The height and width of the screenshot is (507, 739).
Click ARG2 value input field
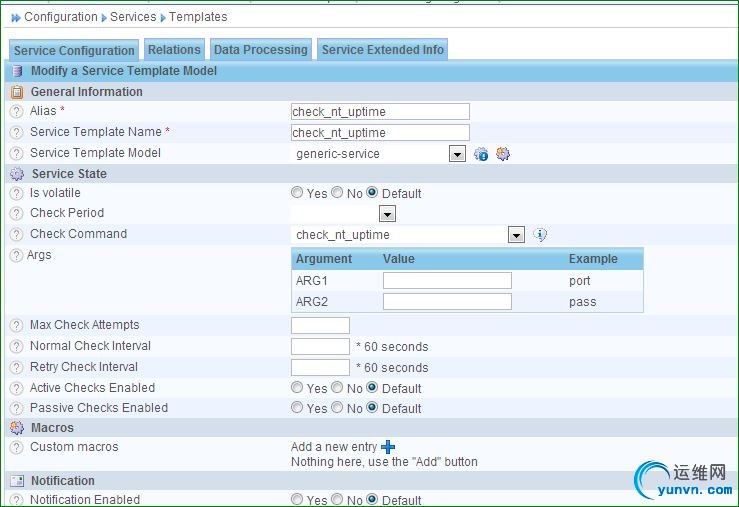click(447, 302)
